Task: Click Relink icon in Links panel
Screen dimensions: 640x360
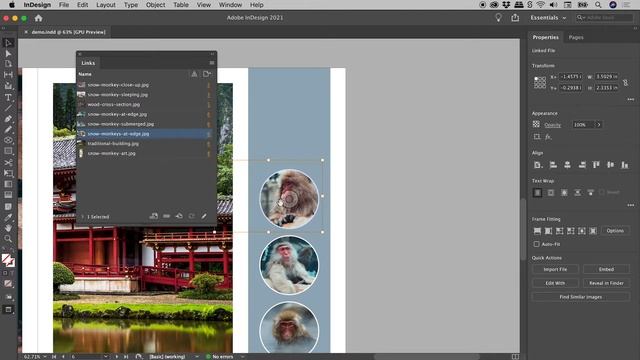Action: (167, 216)
